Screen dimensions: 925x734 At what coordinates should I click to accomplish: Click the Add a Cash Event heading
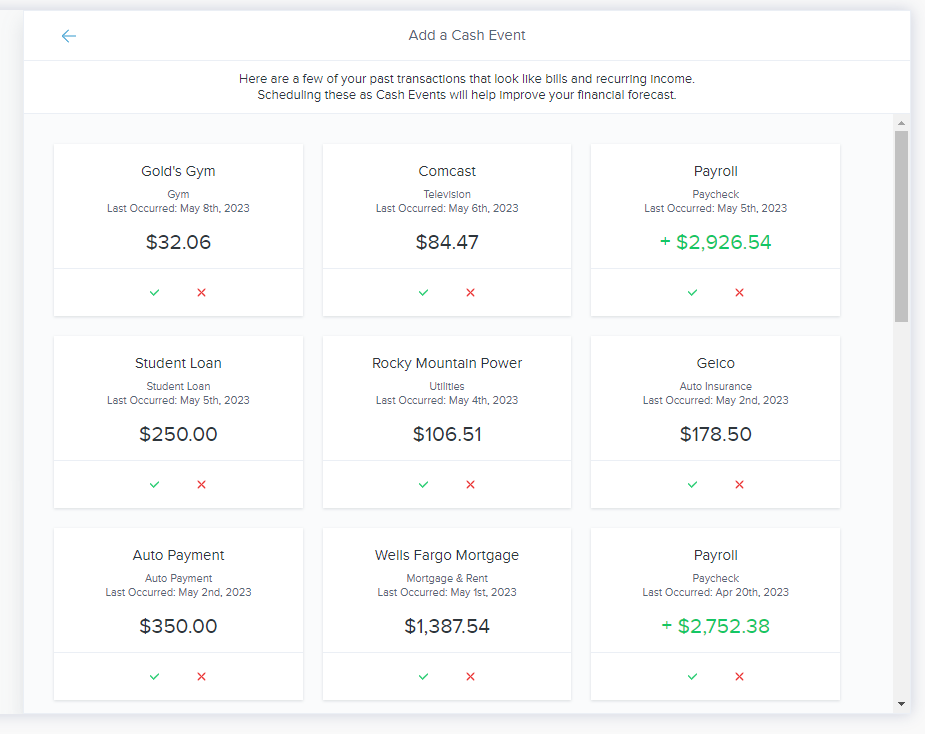[467, 35]
